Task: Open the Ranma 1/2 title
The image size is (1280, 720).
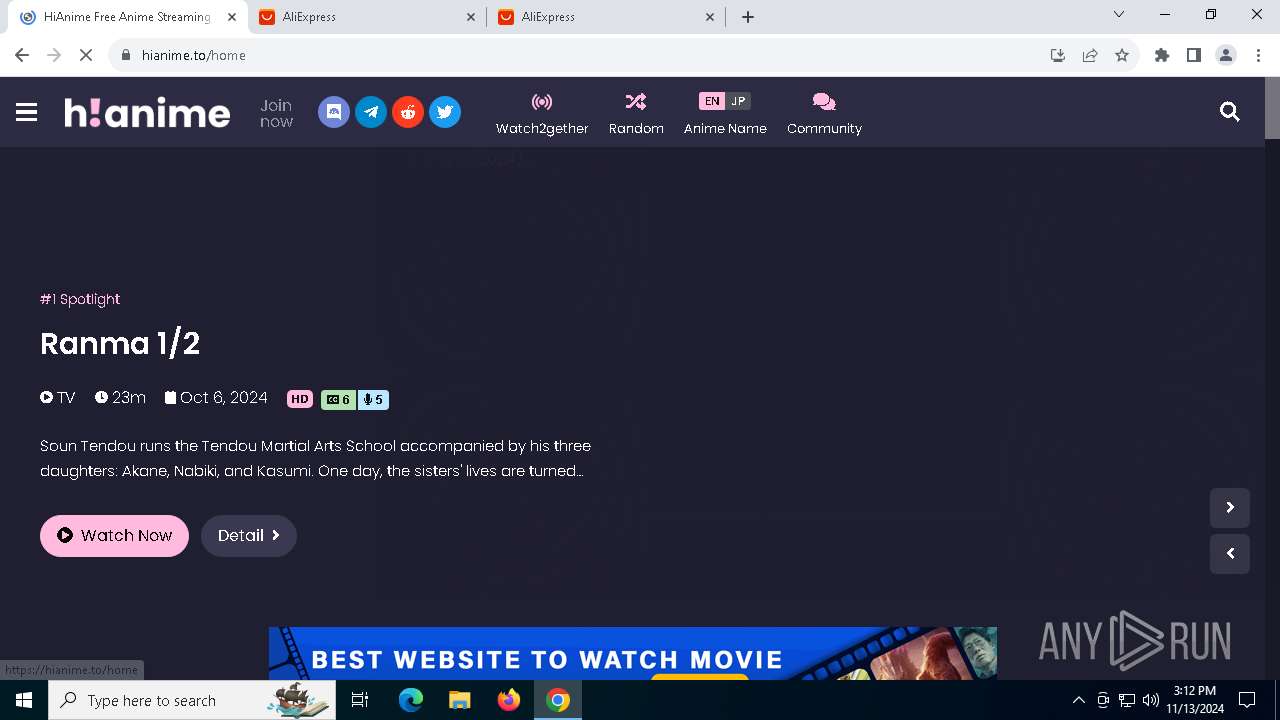Action: tap(120, 344)
